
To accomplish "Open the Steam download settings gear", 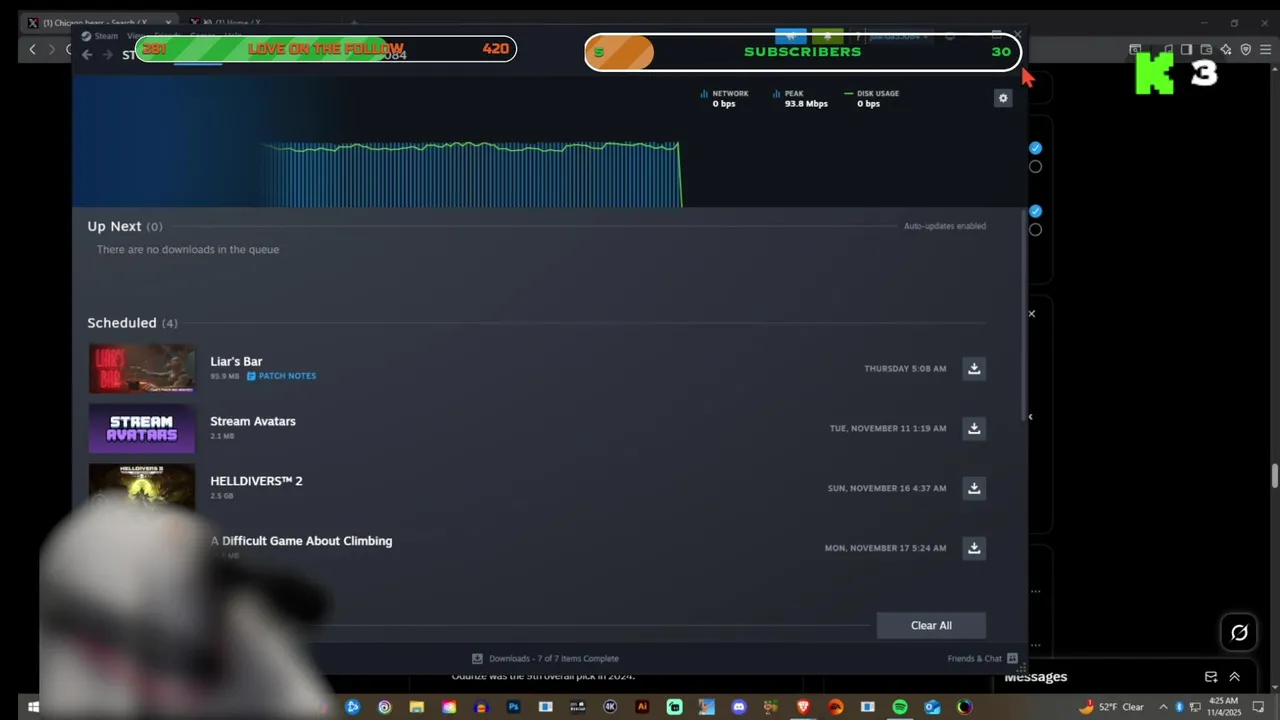I will 1003,98.
